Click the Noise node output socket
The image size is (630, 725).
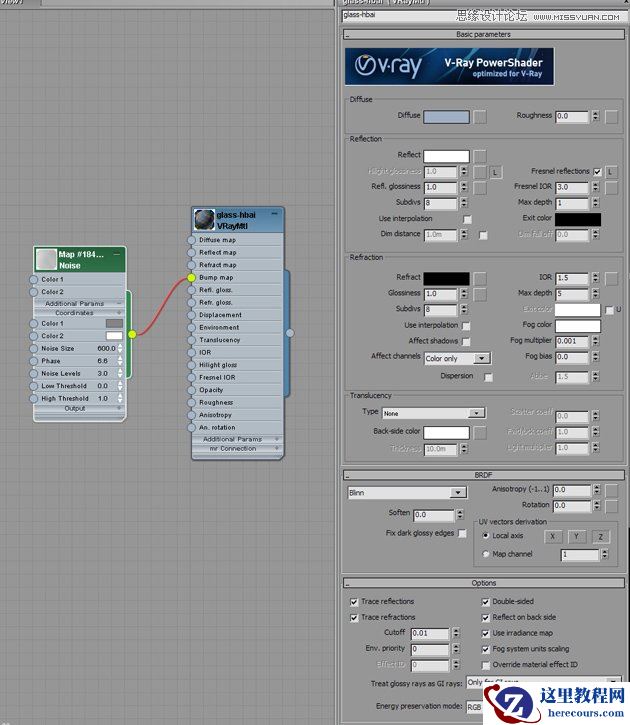click(x=132, y=334)
